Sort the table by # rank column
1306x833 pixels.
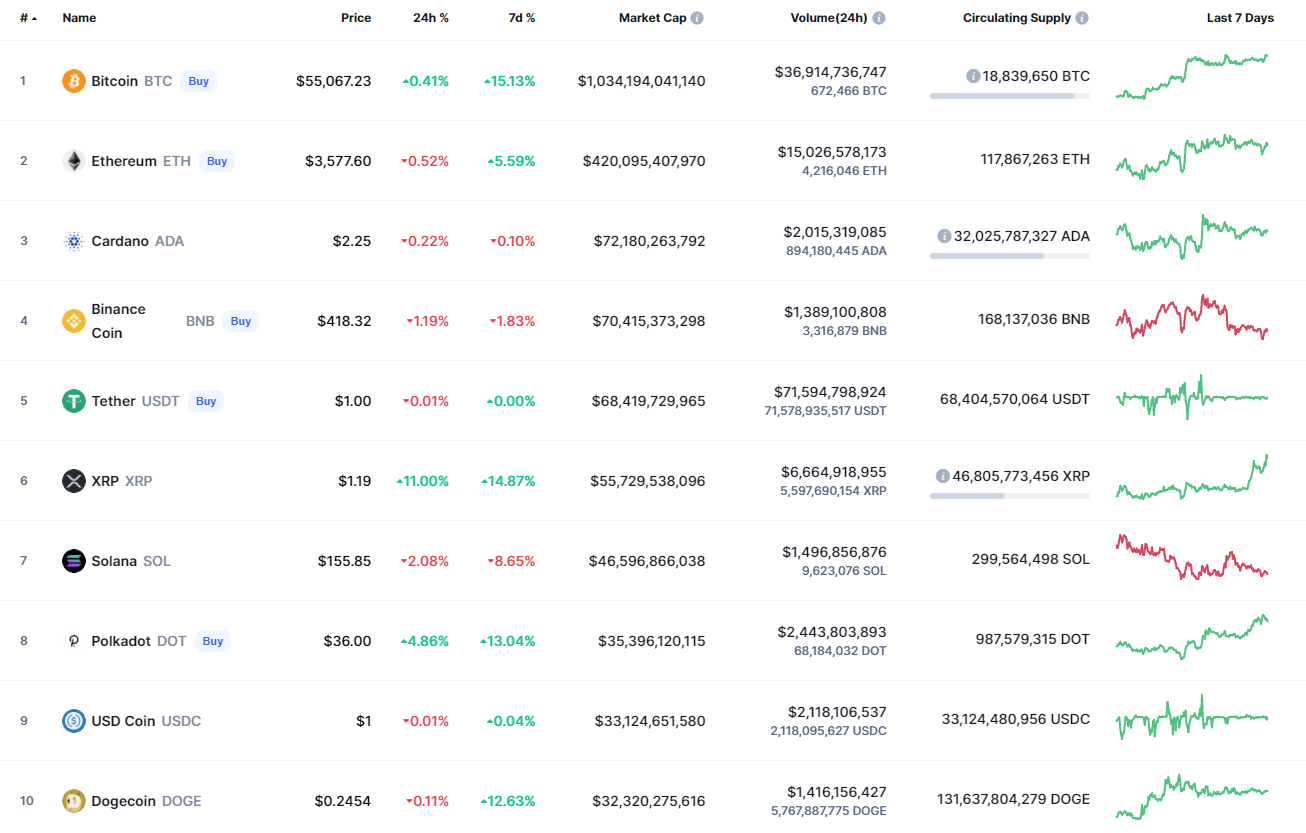click(28, 18)
